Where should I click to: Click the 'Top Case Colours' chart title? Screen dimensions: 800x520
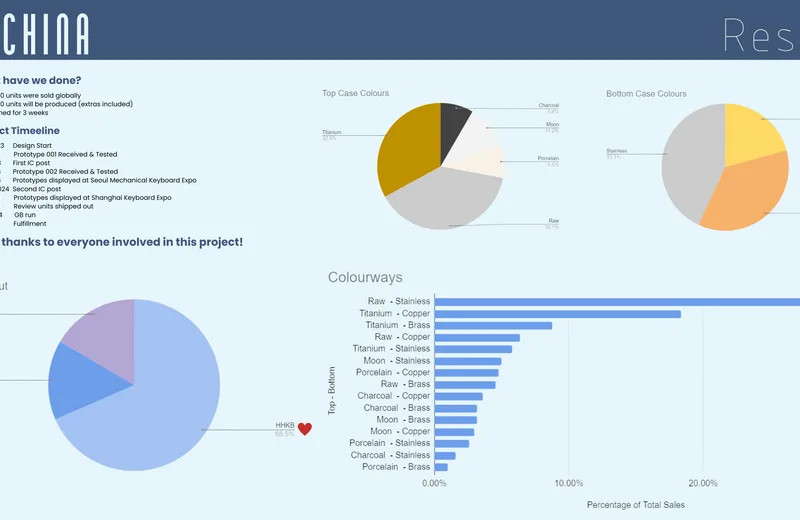click(355, 93)
